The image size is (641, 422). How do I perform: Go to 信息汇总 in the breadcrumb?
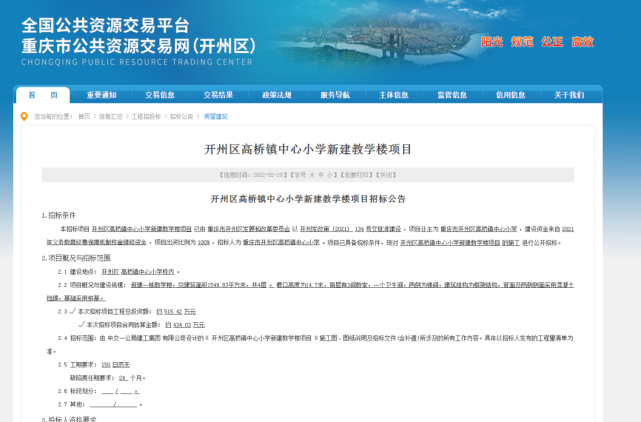coord(110,117)
